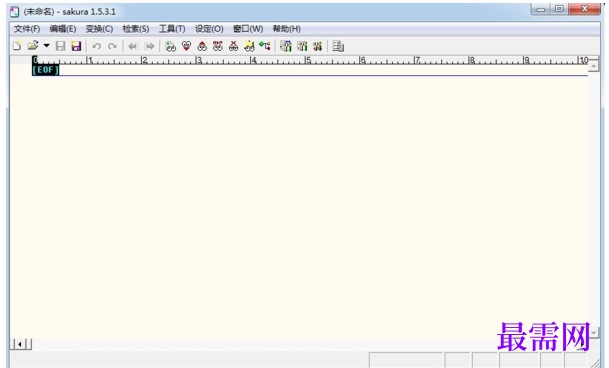Clear search highlight marks icon
The height and width of the screenshot is (368, 609).
pyautogui.click(x=233, y=46)
